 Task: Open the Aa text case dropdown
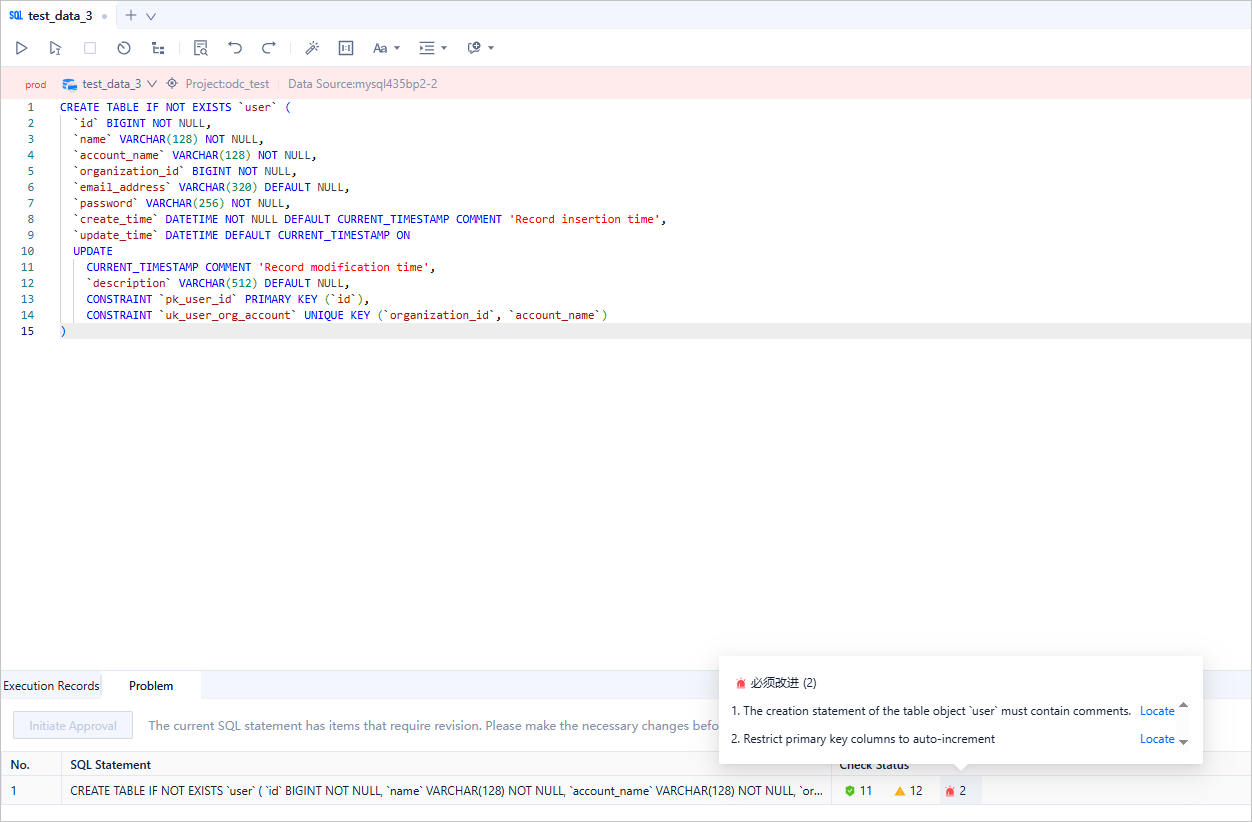click(386, 48)
